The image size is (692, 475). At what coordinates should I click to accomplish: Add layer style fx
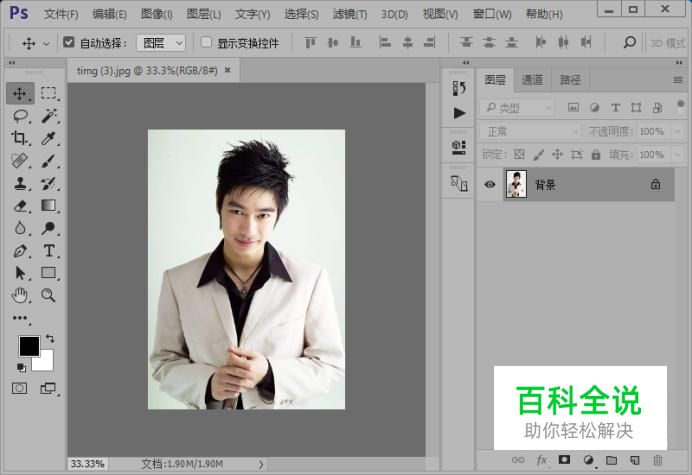tap(542, 460)
